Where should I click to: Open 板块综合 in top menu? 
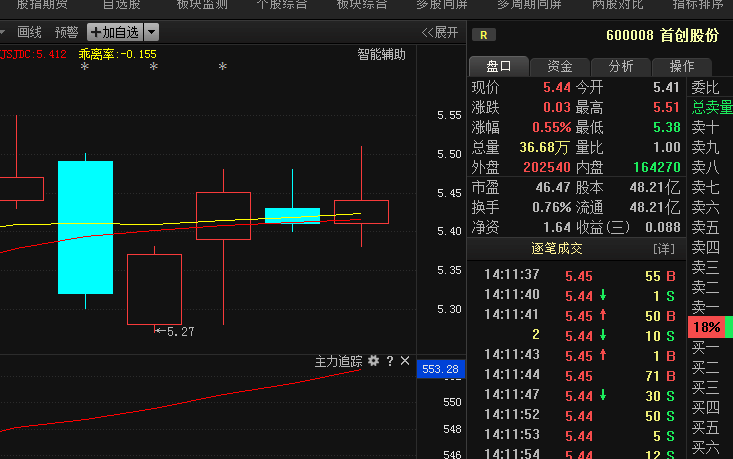pyautogui.click(x=362, y=5)
